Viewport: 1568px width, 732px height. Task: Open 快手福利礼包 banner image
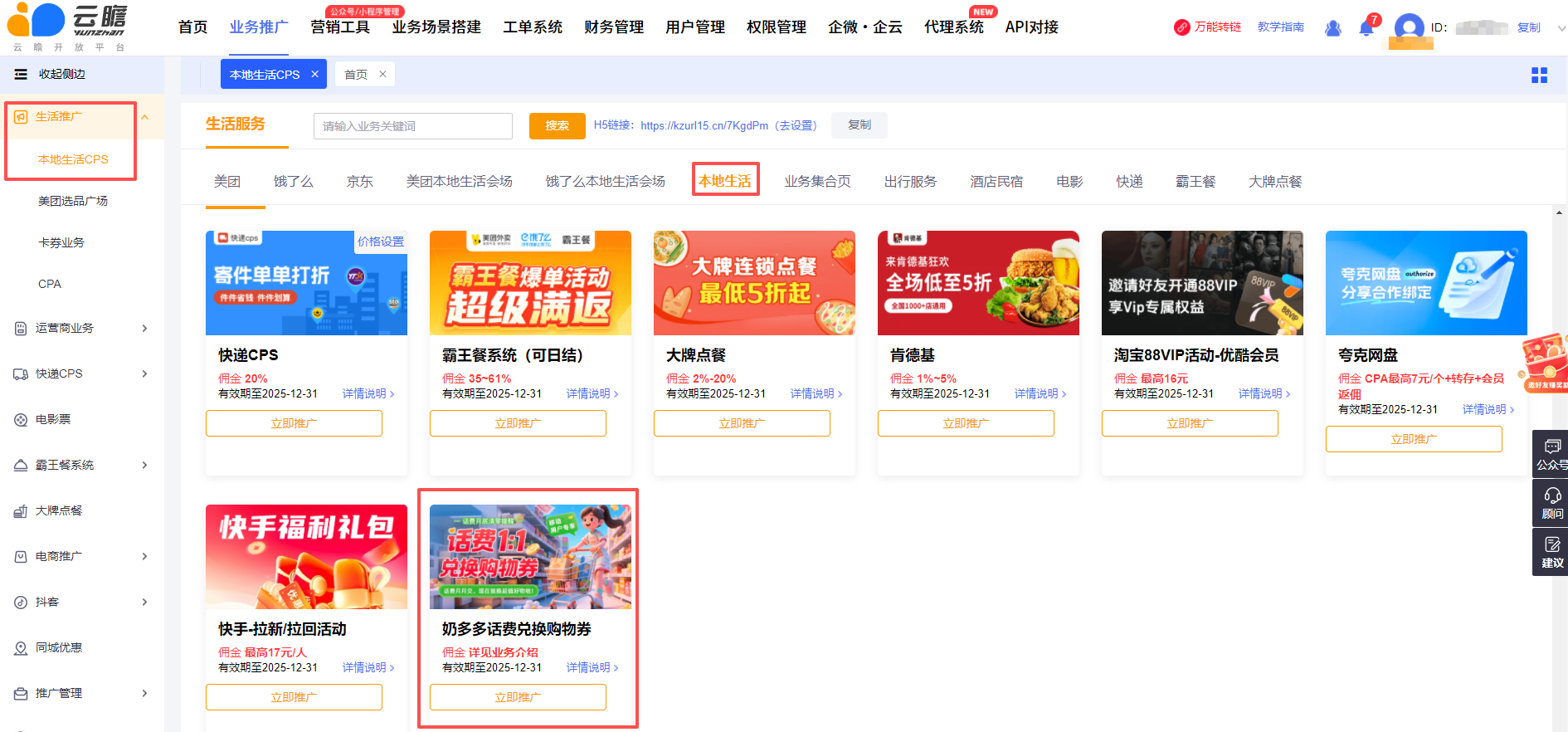[x=306, y=557]
